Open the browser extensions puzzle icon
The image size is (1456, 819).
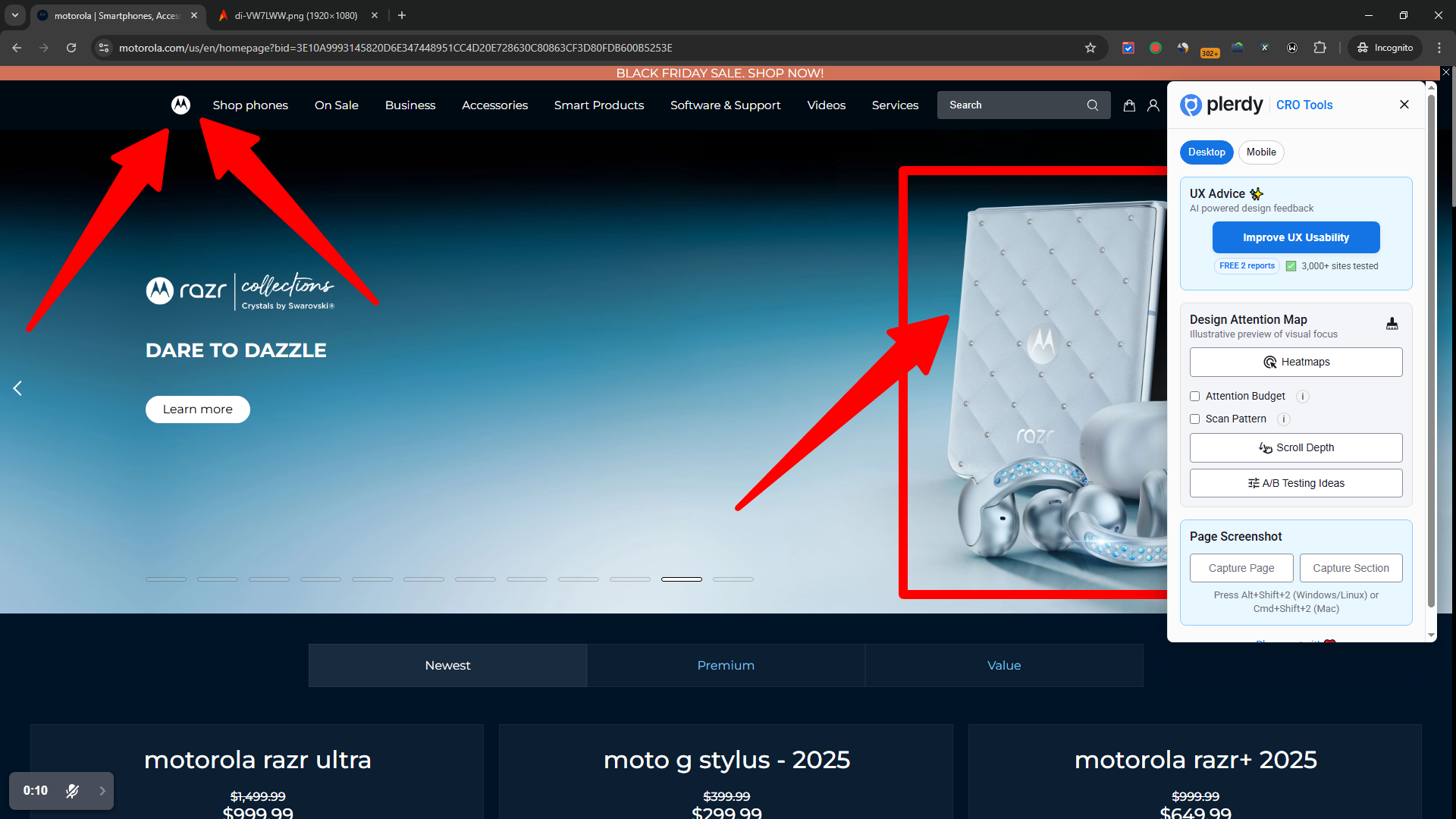click(x=1320, y=48)
